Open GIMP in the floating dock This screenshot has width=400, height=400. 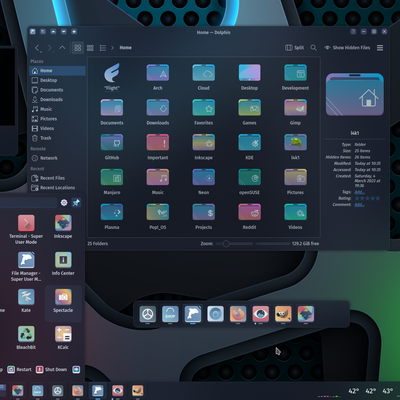click(x=283, y=314)
